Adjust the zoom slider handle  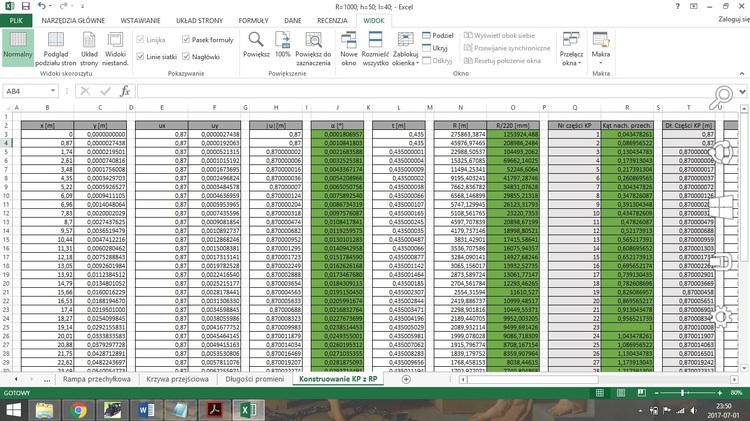[682, 393]
